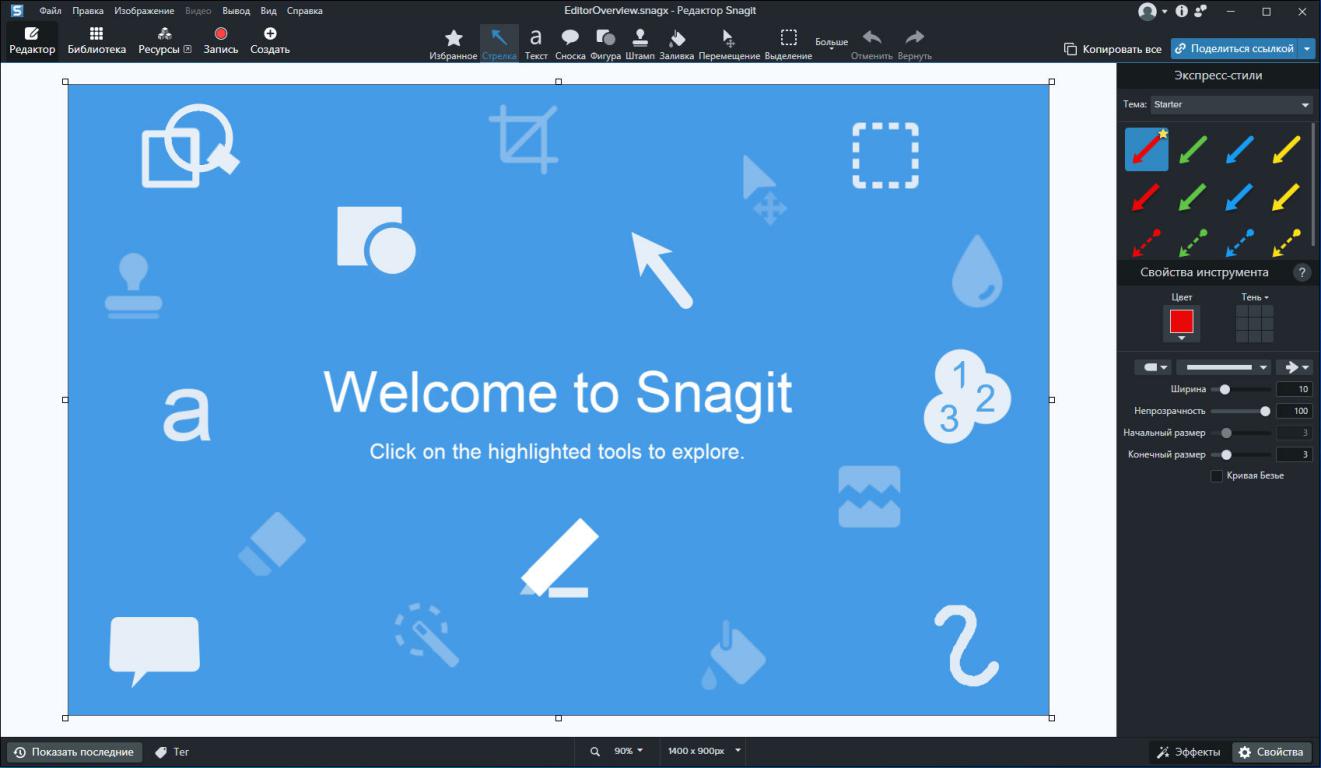Select the Selection (Выделение) tool

(x=788, y=43)
